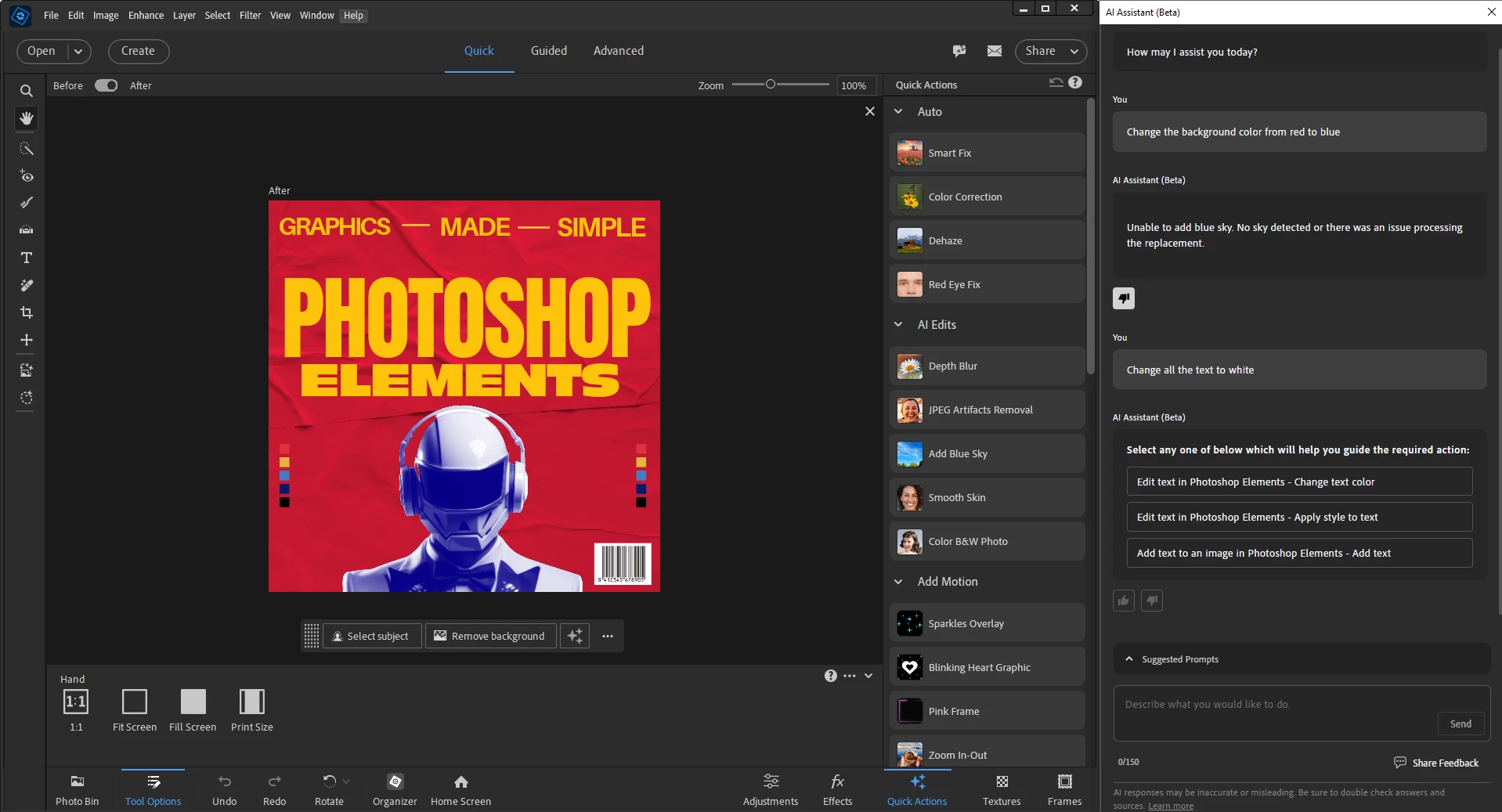
Task: Select the Eye tool for red-eye removal
Action: pyautogui.click(x=26, y=176)
